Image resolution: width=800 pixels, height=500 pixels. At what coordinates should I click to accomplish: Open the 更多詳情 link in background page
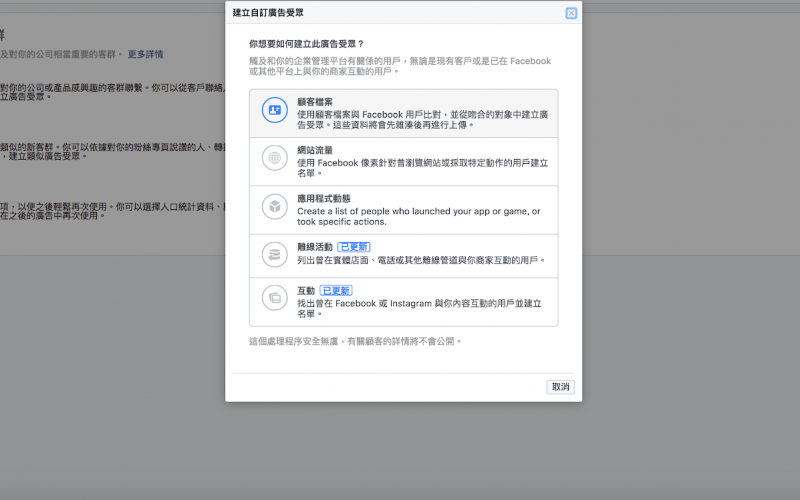(145, 54)
